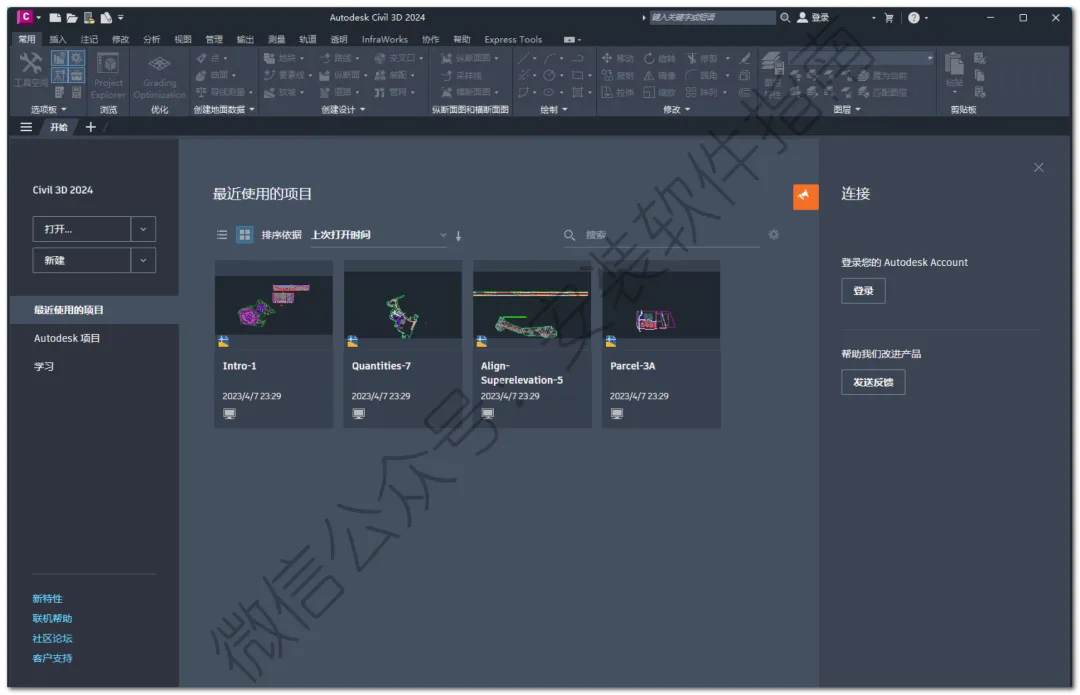Image resolution: width=1080 pixels, height=695 pixels.
Task: Expand the 修改 panel dropdown
Action: (x=676, y=110)
